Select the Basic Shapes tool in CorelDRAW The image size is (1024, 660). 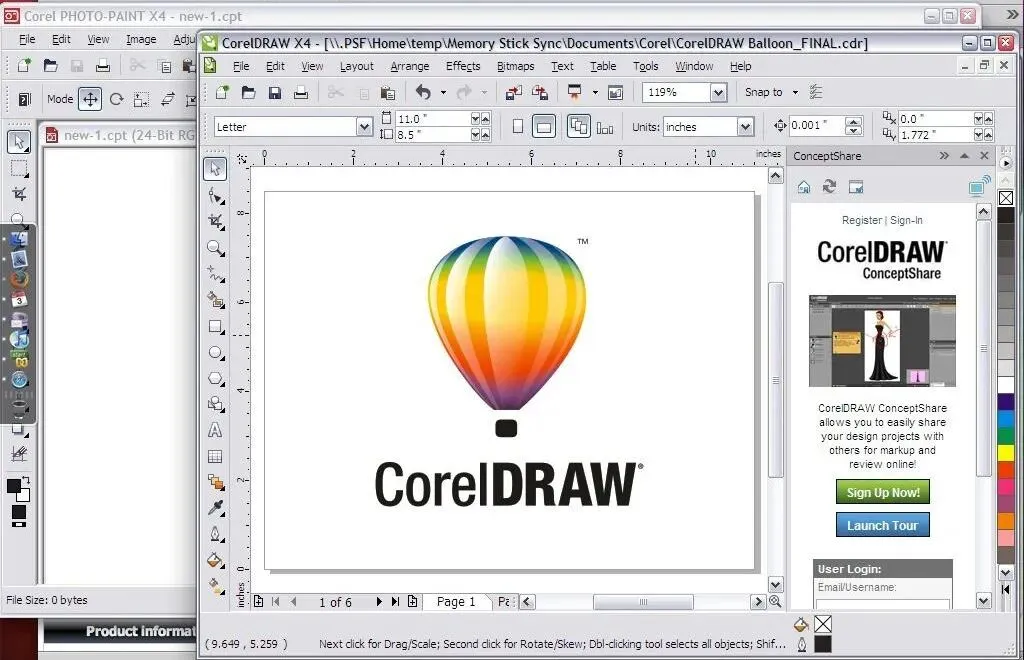(x=216, y=405)
